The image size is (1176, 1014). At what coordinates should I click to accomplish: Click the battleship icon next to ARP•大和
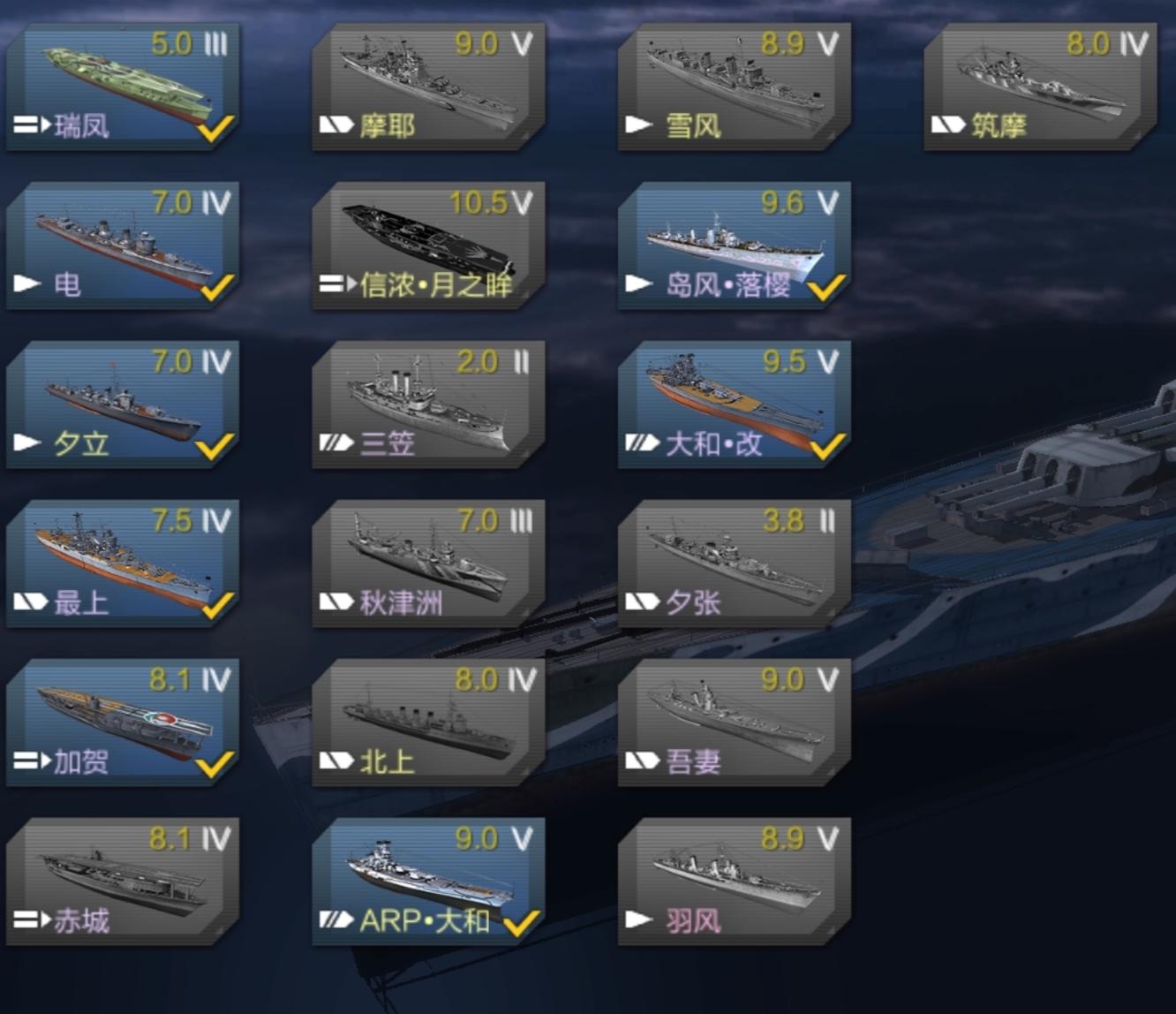tap(336, 920)
